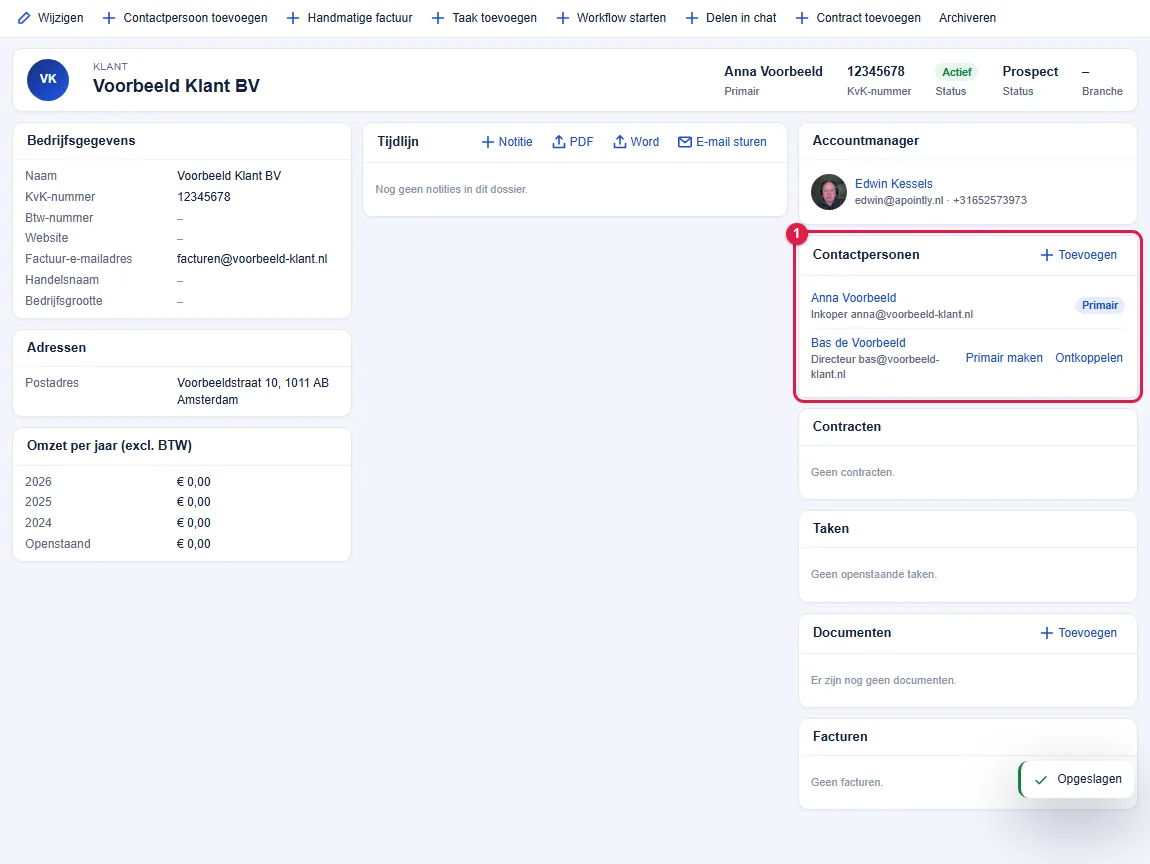
Task: Unlink Bas de Voorbeeld via Ontkoppelen
Action: coord(1089,358)
